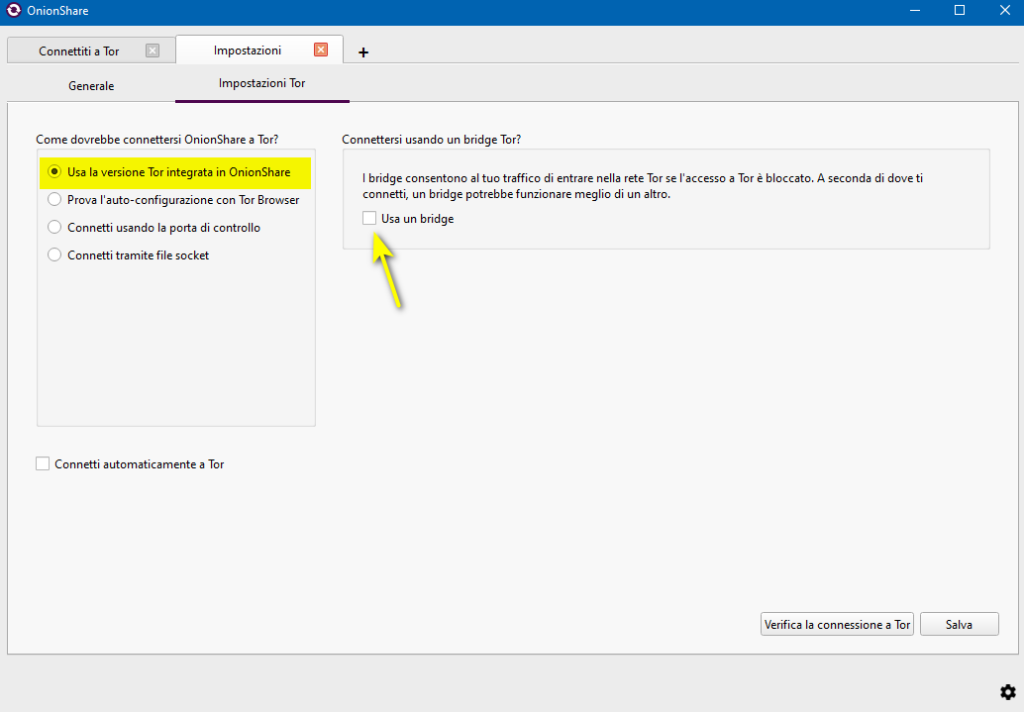
Task: Open the 'Generale' settings sub-tab
Action: pyautogui.click(x=91, y=86)
